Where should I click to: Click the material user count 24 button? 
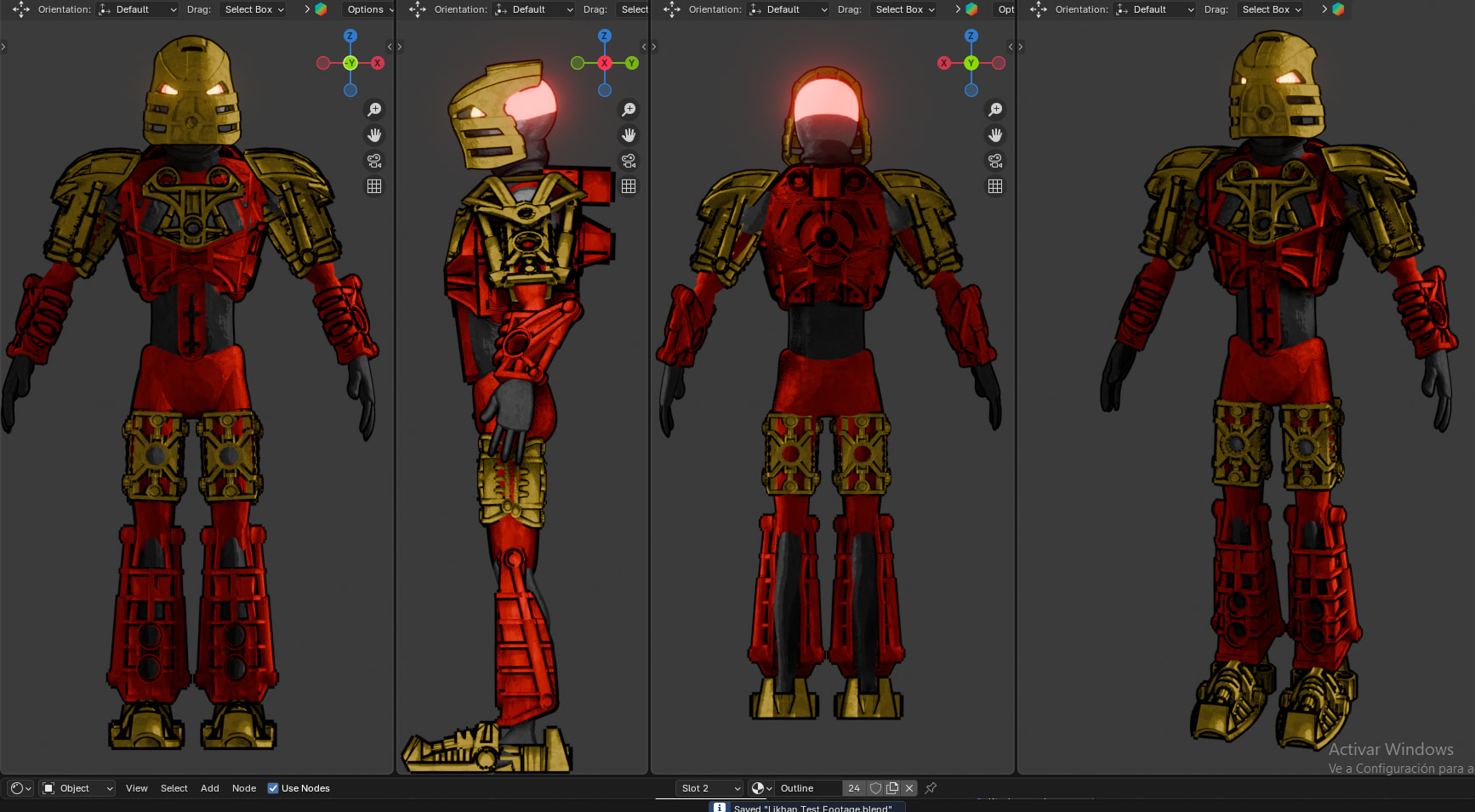tap(854, 788)
